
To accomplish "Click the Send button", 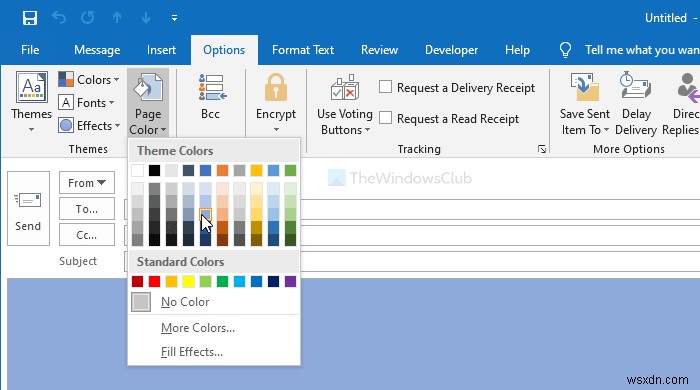I will pyautogui.click(x=28, y=208).
